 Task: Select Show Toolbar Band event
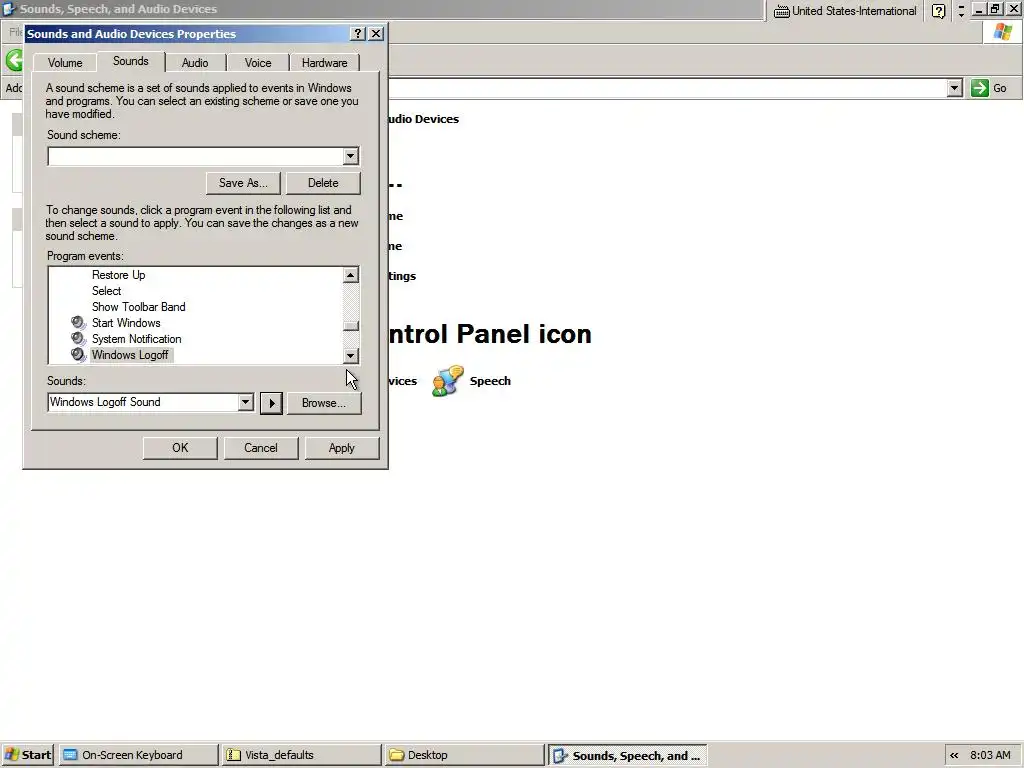tap(138, 307)
